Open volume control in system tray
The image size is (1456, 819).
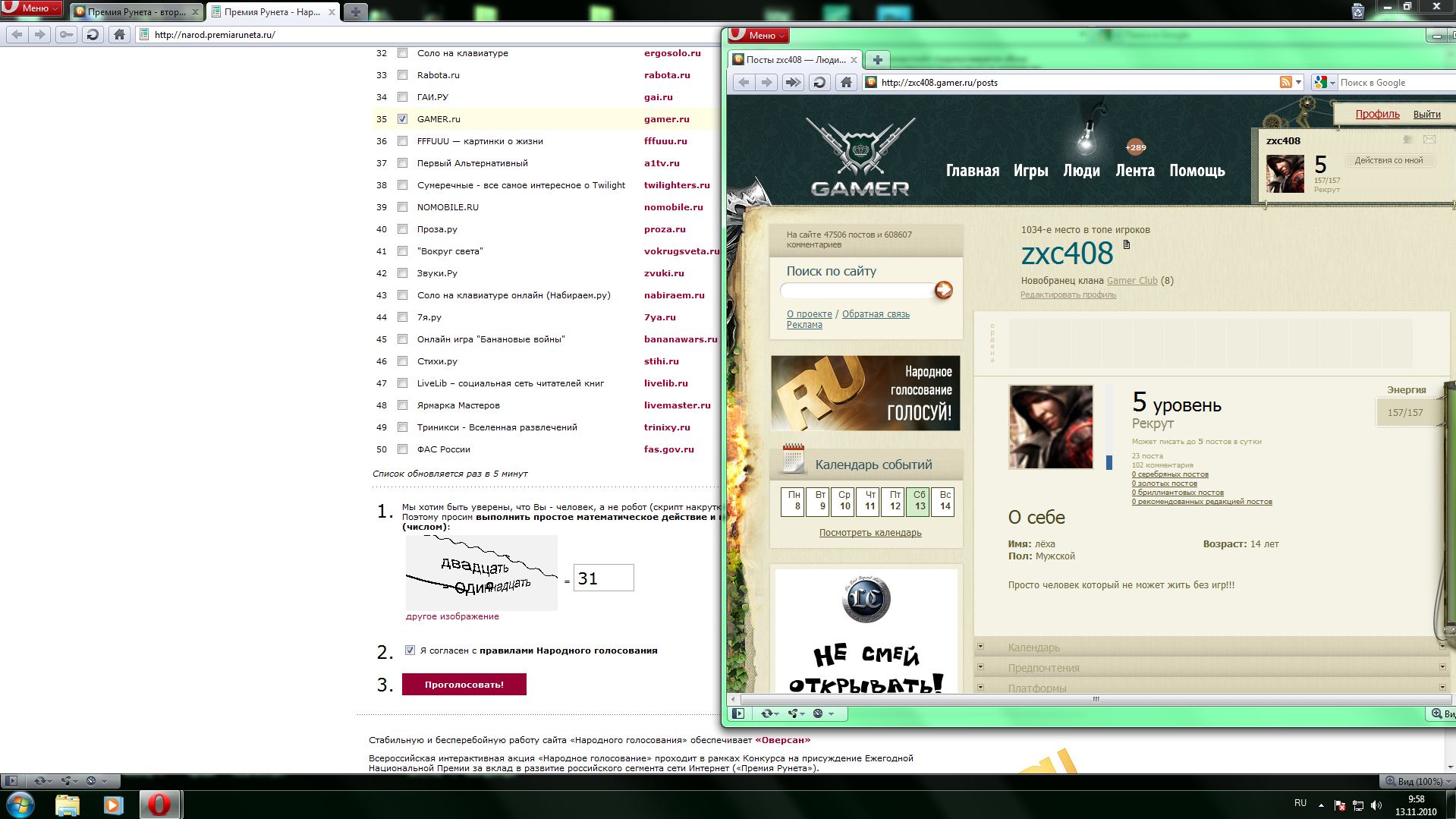[1376, 805]
